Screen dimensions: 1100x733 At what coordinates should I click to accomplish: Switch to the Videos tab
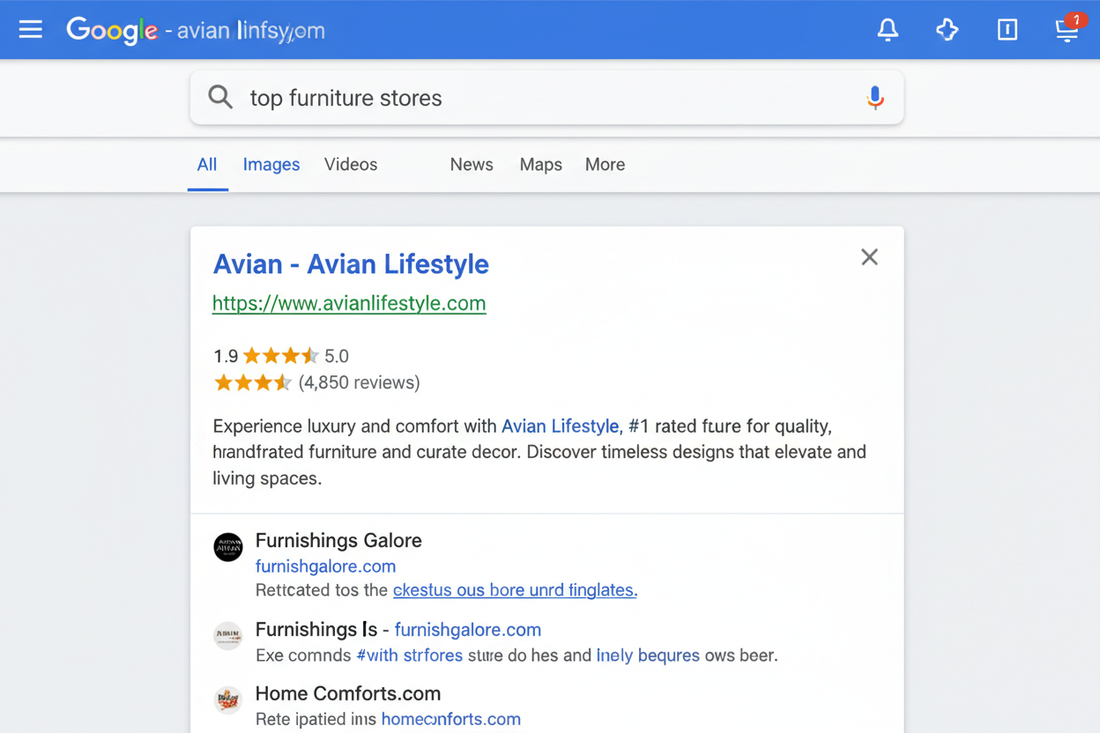pos(350,165)
